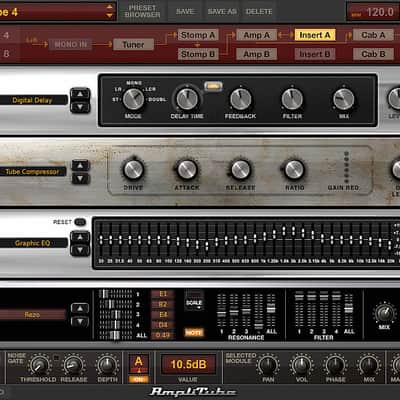Click the Tube Compressor up arrow
Screen dimensions: 400x400
80,165
